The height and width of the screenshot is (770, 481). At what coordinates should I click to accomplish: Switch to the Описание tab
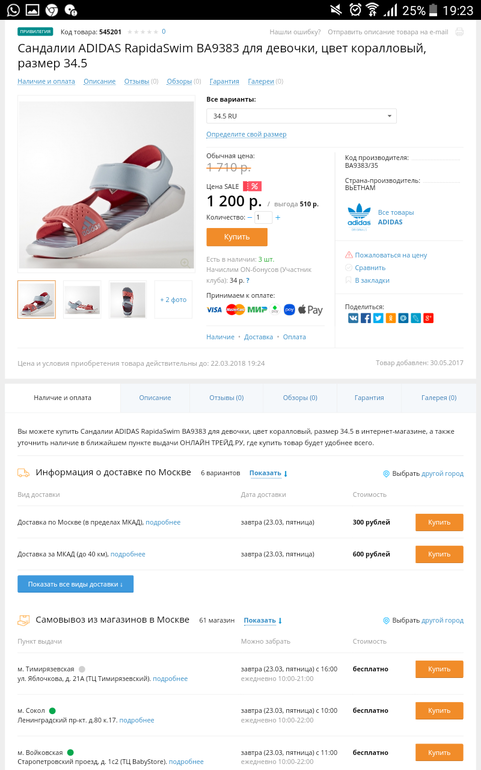[155, 398]
